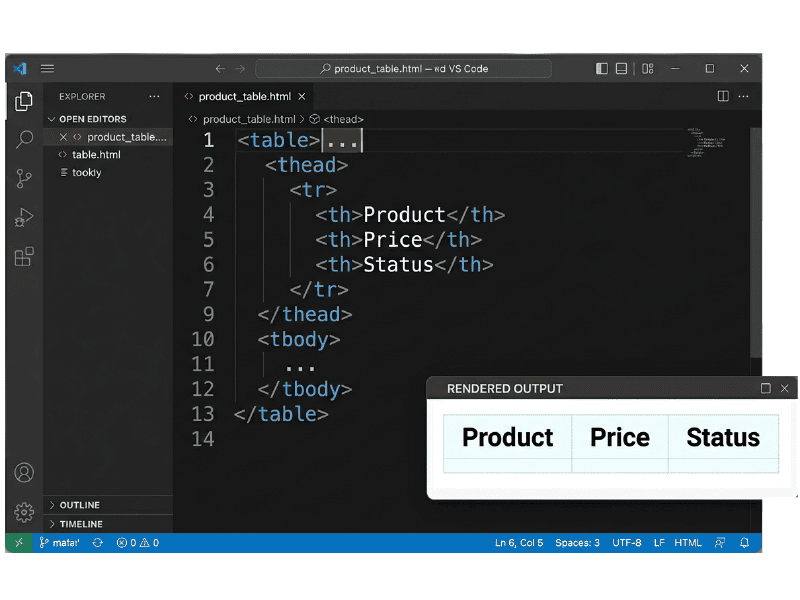Screen dimensions: 800x600
Task: Click the </table> closing tag on line 13
Action: (x=281, y=414)
